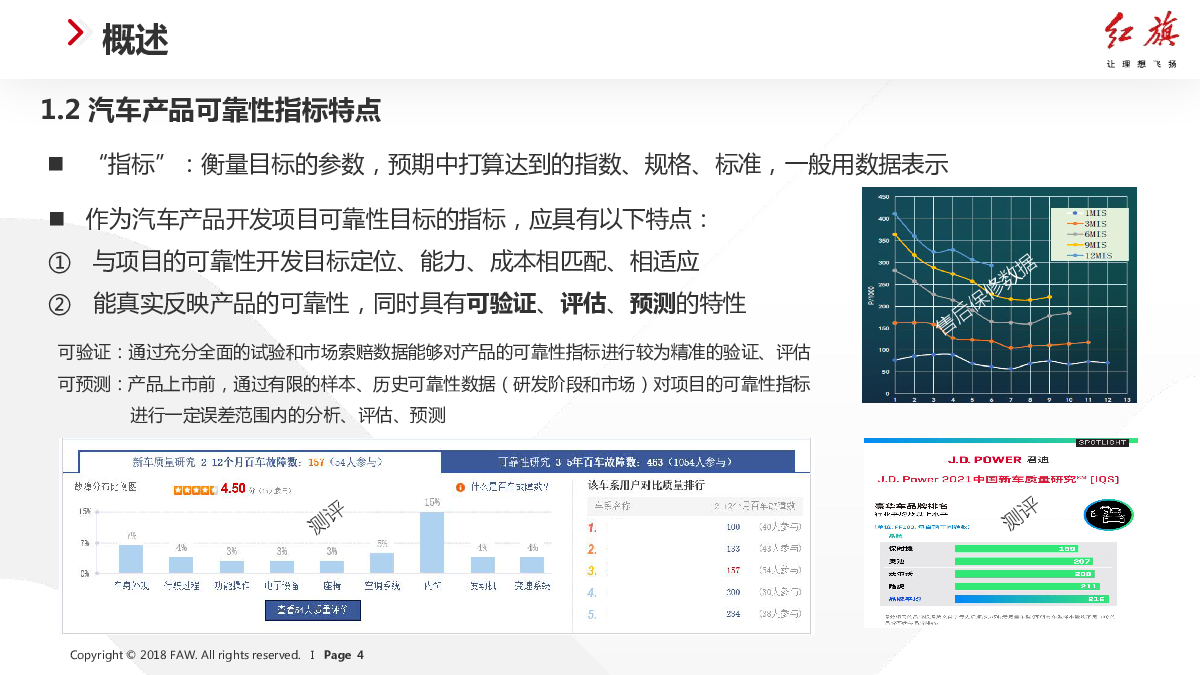Switch to the 可靠性研究 3-5年百车故障数 tab

[618, 461]
